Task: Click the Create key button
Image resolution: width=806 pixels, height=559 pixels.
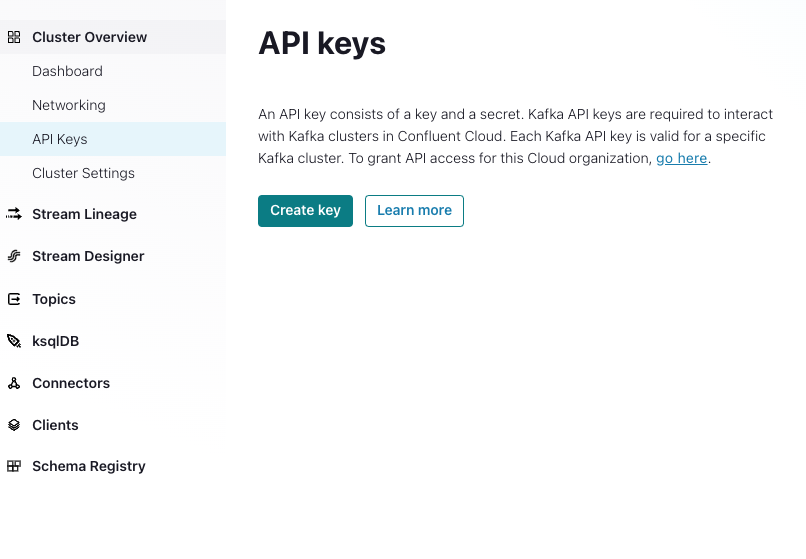Action: [x=305, y=211]
